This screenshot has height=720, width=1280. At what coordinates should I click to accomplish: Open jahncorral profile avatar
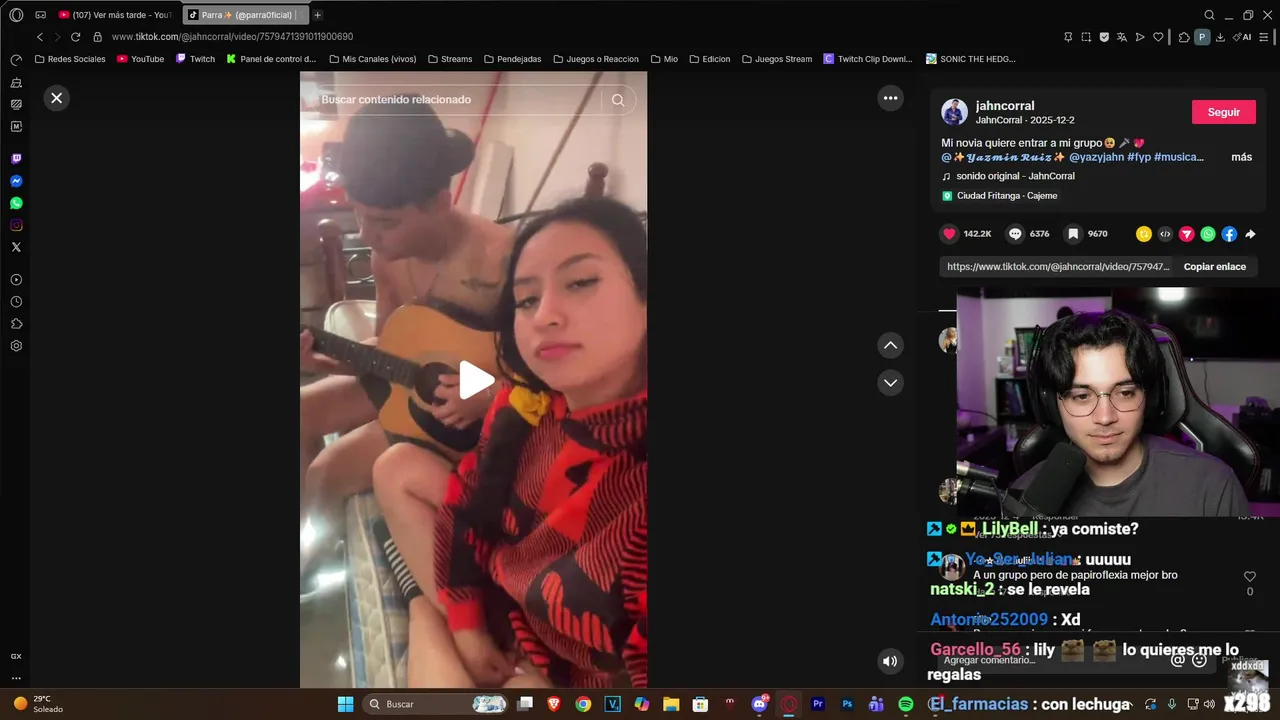954,112
